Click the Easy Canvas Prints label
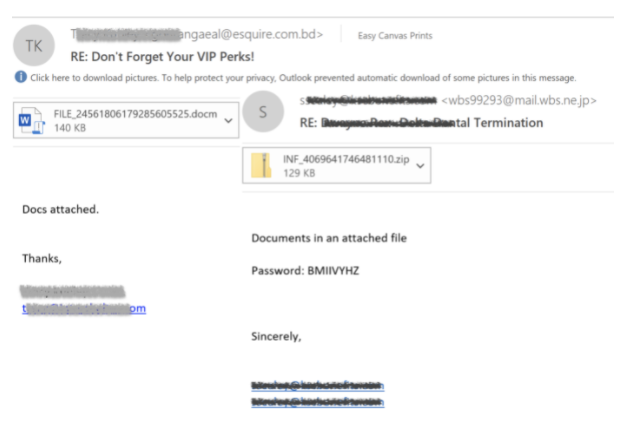The height and width of the screenshot is (440, 633). click(395, 36)
